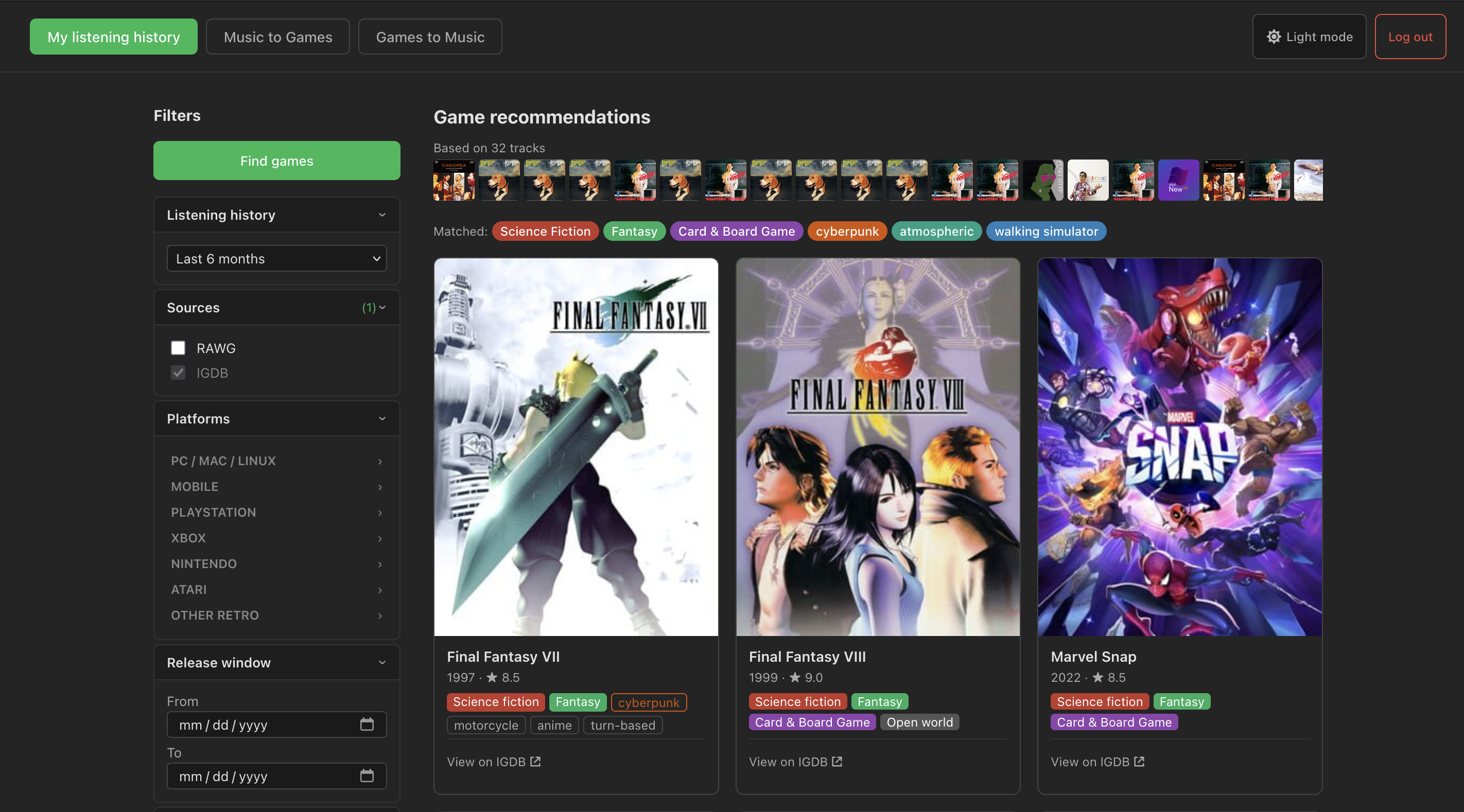Open the From date calendar picker icon
The height and width of the screenshot is (812, 1464).
click(367, 724)
